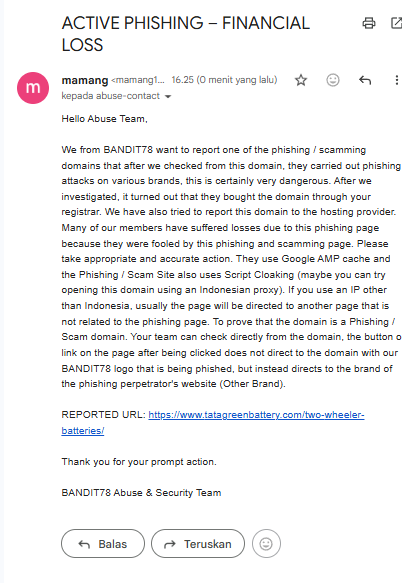Screen dimensions: 413x583
Task: Click the 'kepada abuse-contact' recipient text
Action: pos(110,96)
